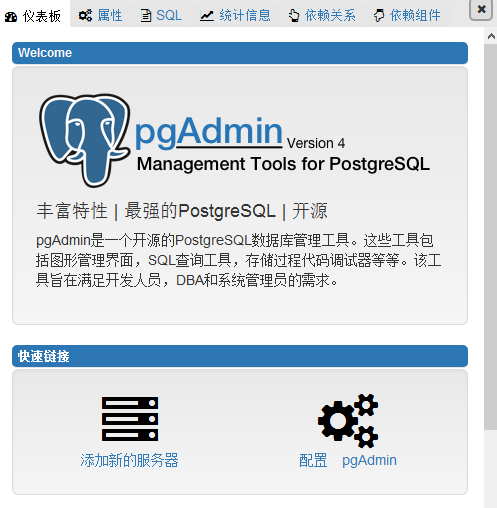Click the scrollbar up arrow
Image resolution: width=497 pixels, height=508 pixels.
[491, 36]
